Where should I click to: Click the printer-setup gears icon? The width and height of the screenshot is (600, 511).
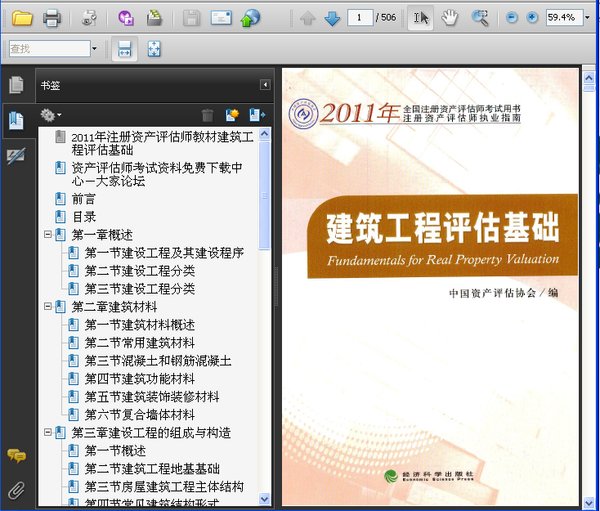89,18
